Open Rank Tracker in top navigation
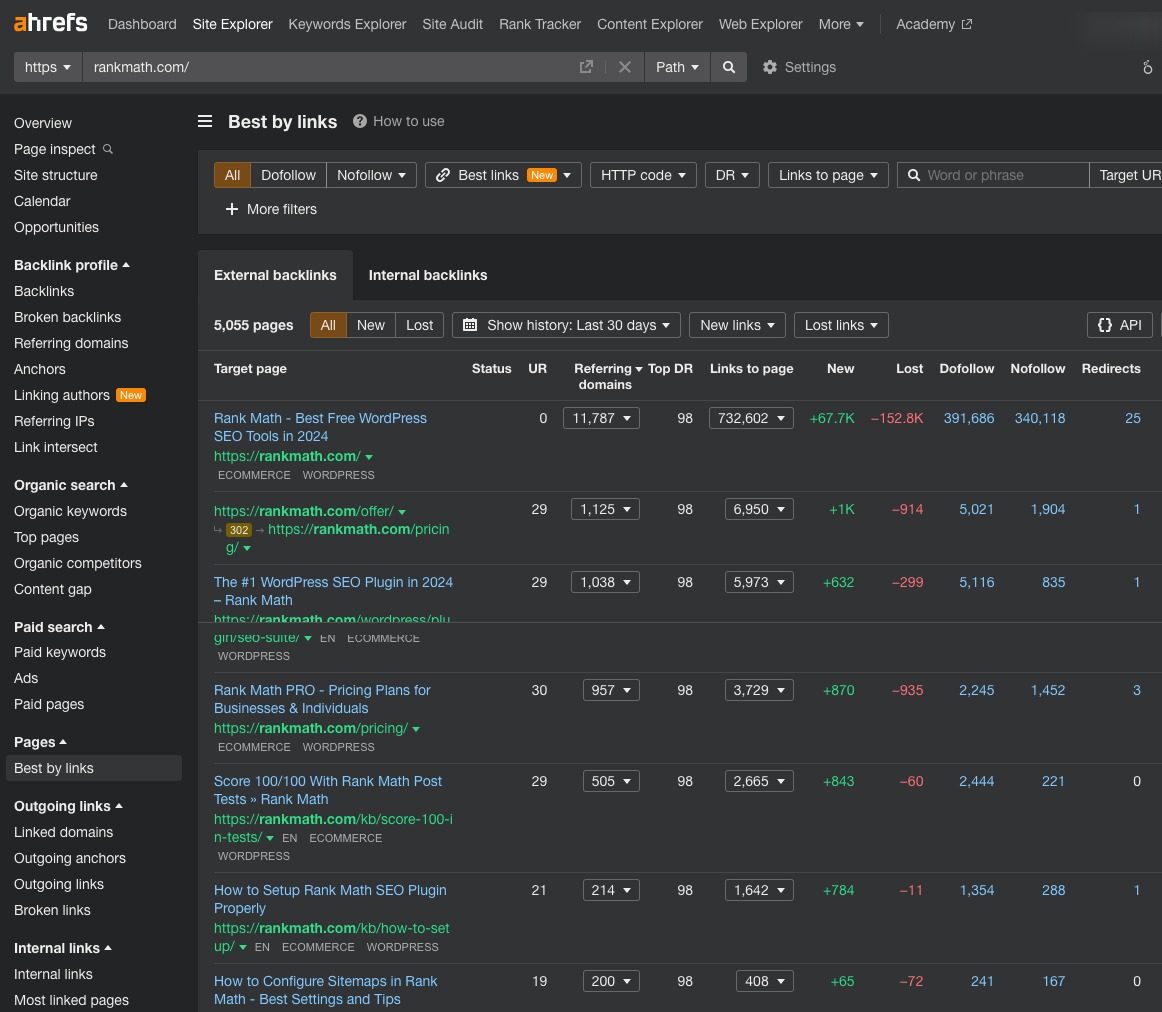 click(x=540, y=24)
